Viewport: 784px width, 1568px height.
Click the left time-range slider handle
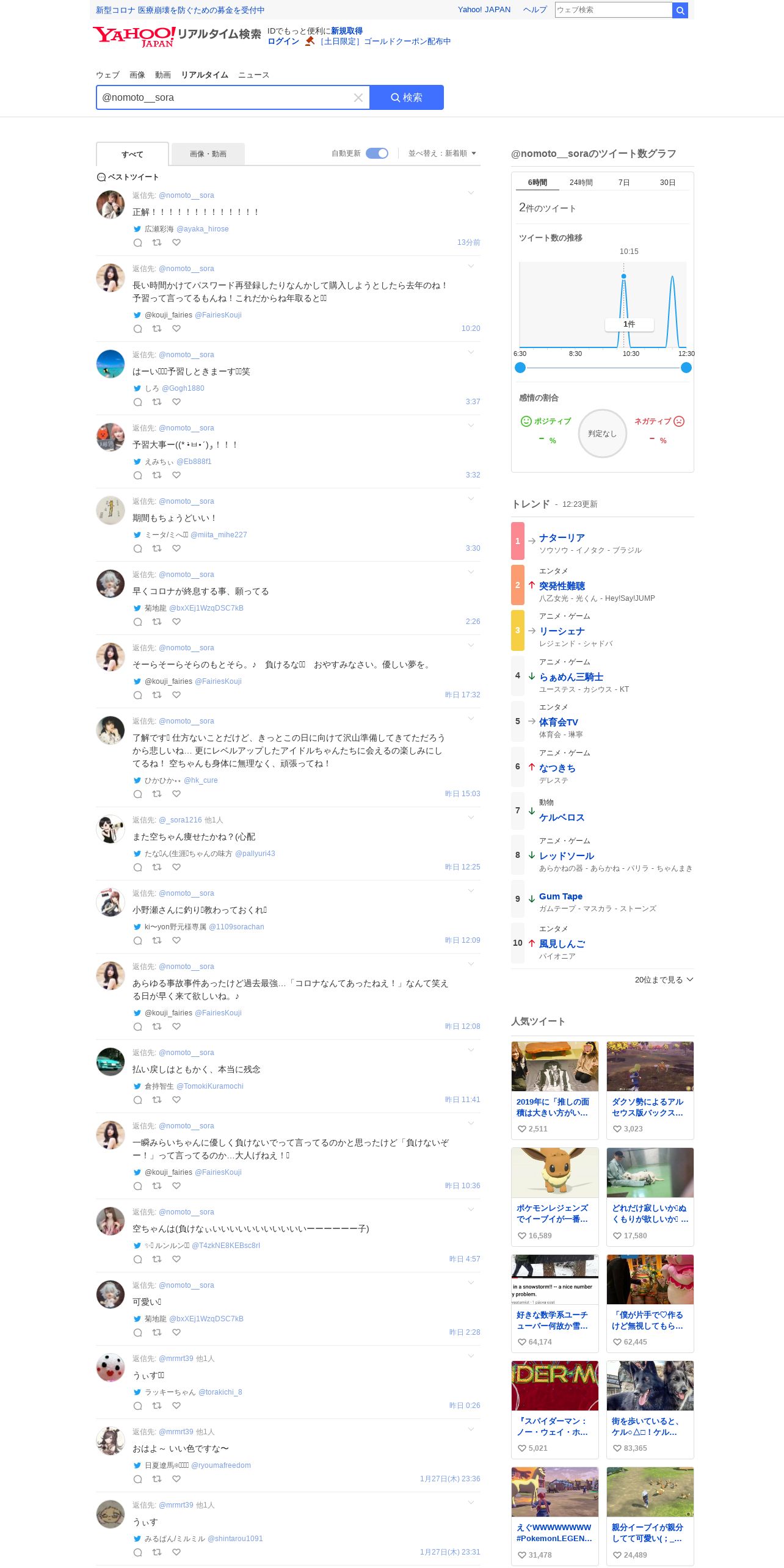tap(520, 368)
